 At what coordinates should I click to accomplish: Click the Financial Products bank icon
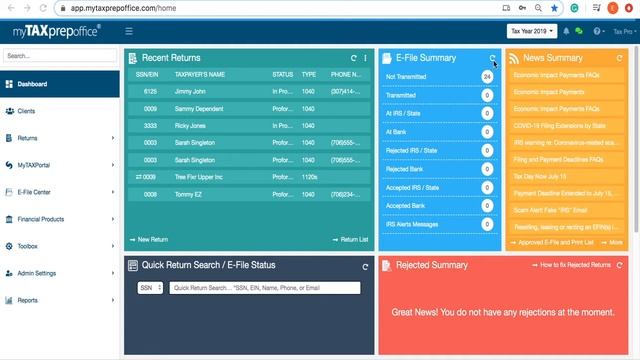pyautogui.click(x=9, y=219)
